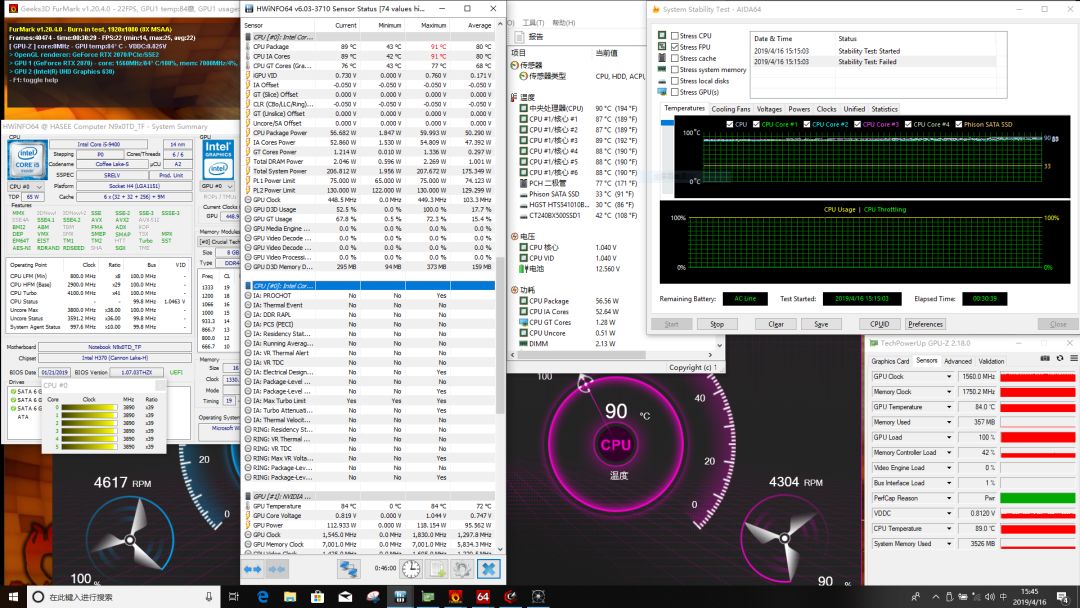
Task: Click Cortana microphone icon in search box
Action: (x=209, y=597)
